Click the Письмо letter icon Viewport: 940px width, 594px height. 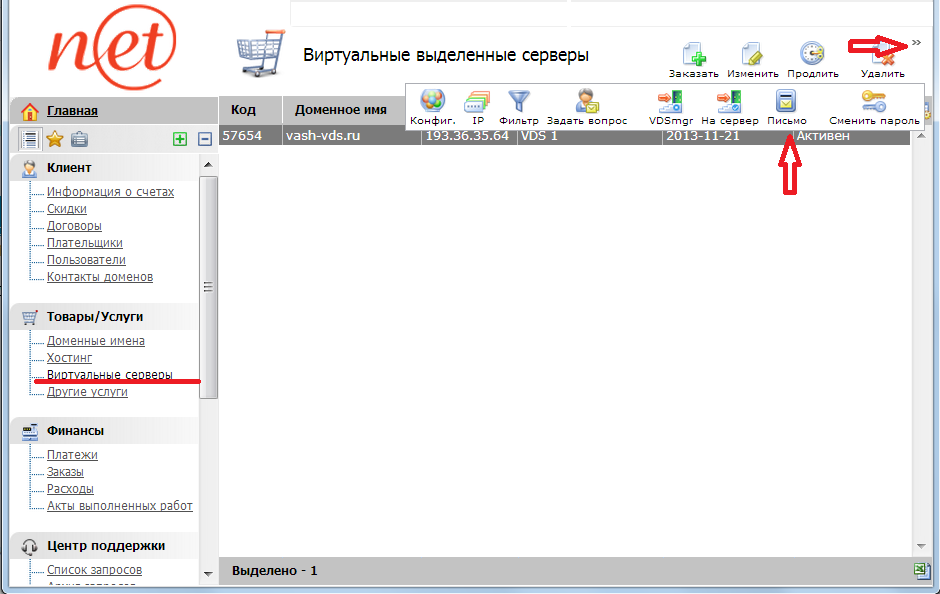(786, 101)
